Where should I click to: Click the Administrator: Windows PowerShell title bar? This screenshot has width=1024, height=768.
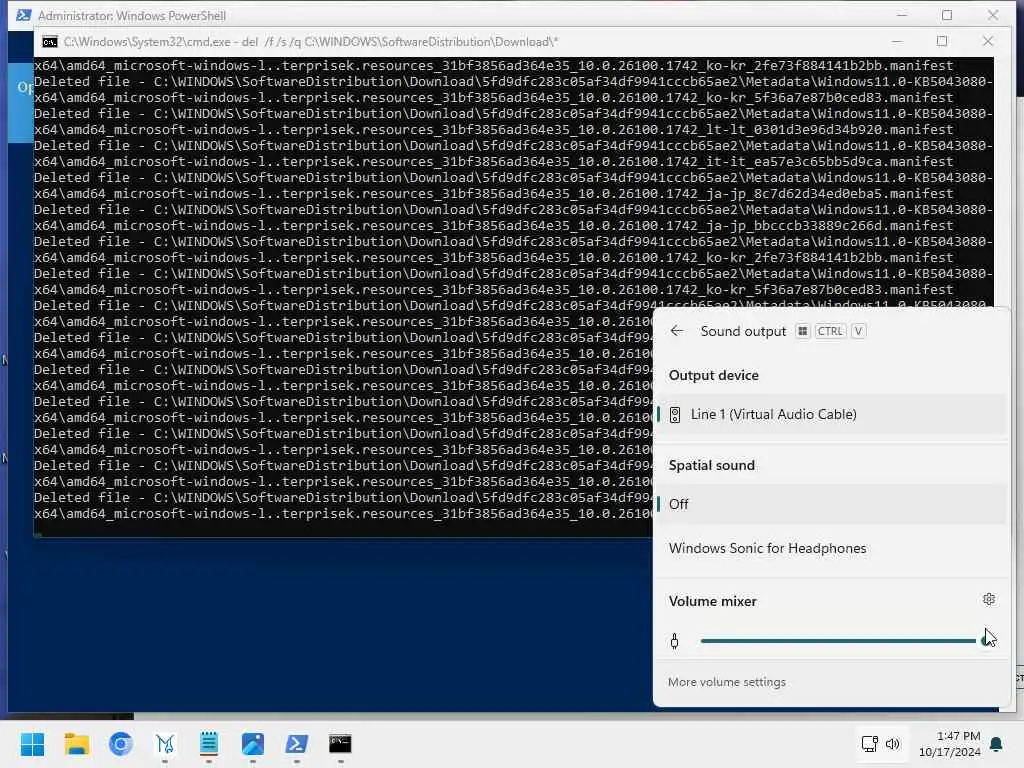point(132,16)
